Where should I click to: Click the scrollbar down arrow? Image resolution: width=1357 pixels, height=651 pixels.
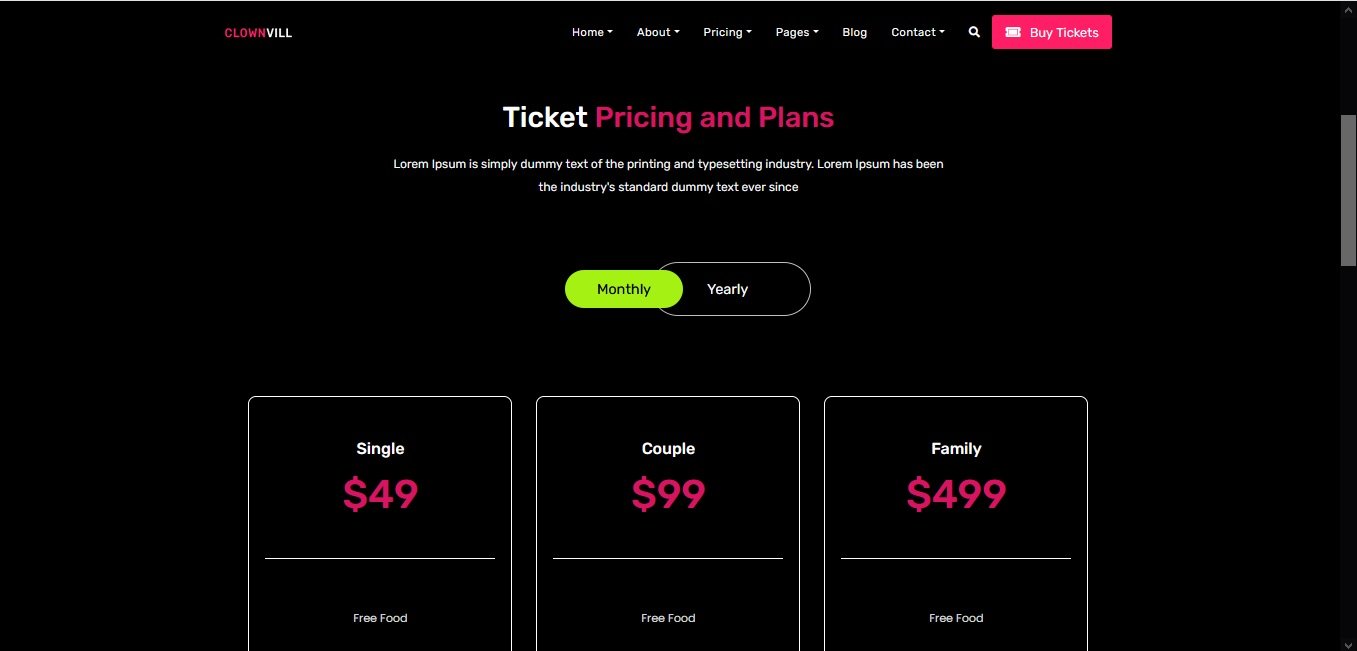1348,642
